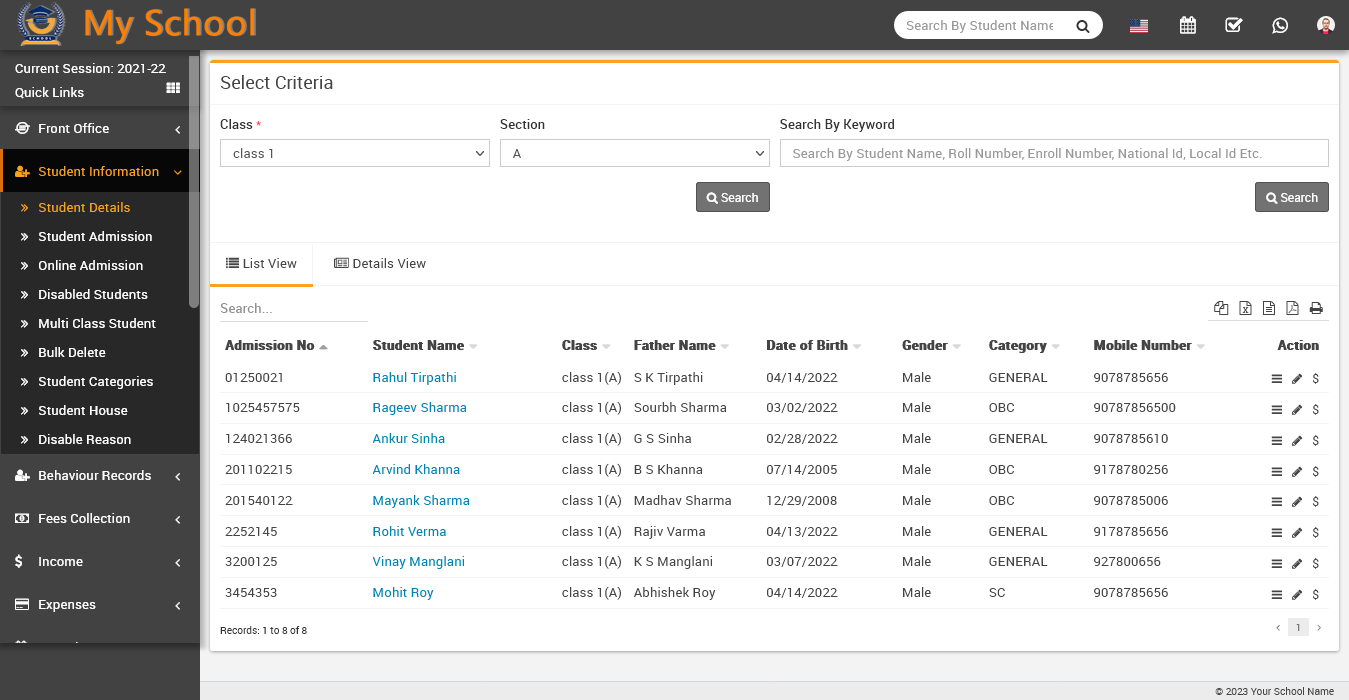Select Student Admission in the sidebar
This screenshot has width=1349, height=700.
[x=95, y=237]
